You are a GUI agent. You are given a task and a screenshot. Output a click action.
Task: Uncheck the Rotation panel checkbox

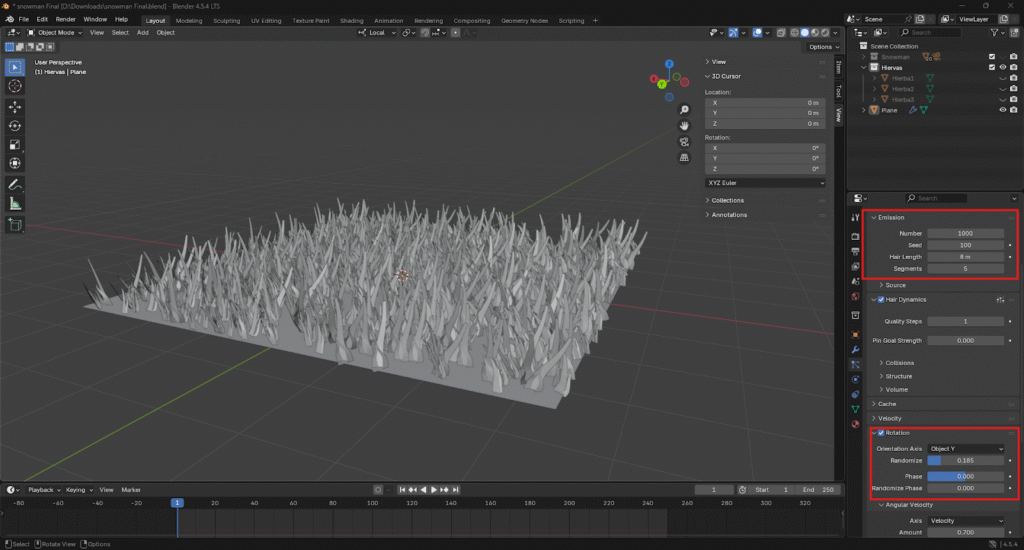click(880, 433)
